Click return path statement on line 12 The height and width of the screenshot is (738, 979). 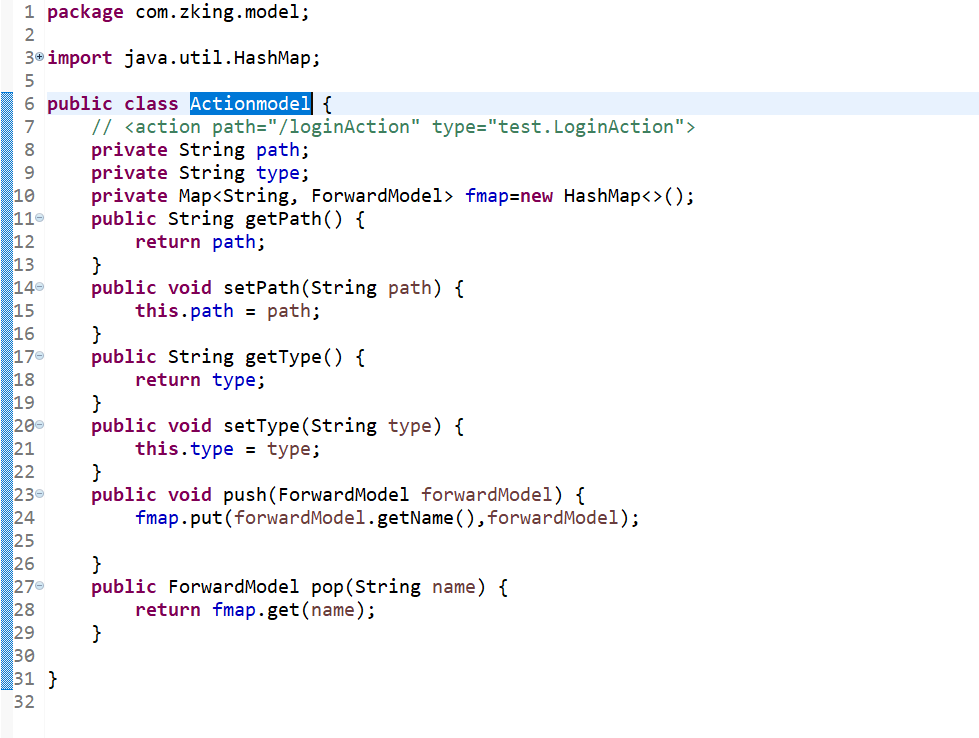200,242
